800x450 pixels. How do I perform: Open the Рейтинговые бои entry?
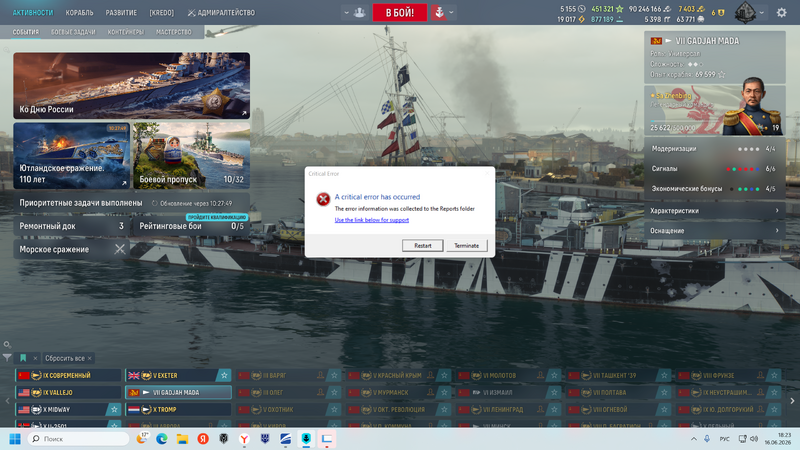pyautogui.click(x=191, y=226)
